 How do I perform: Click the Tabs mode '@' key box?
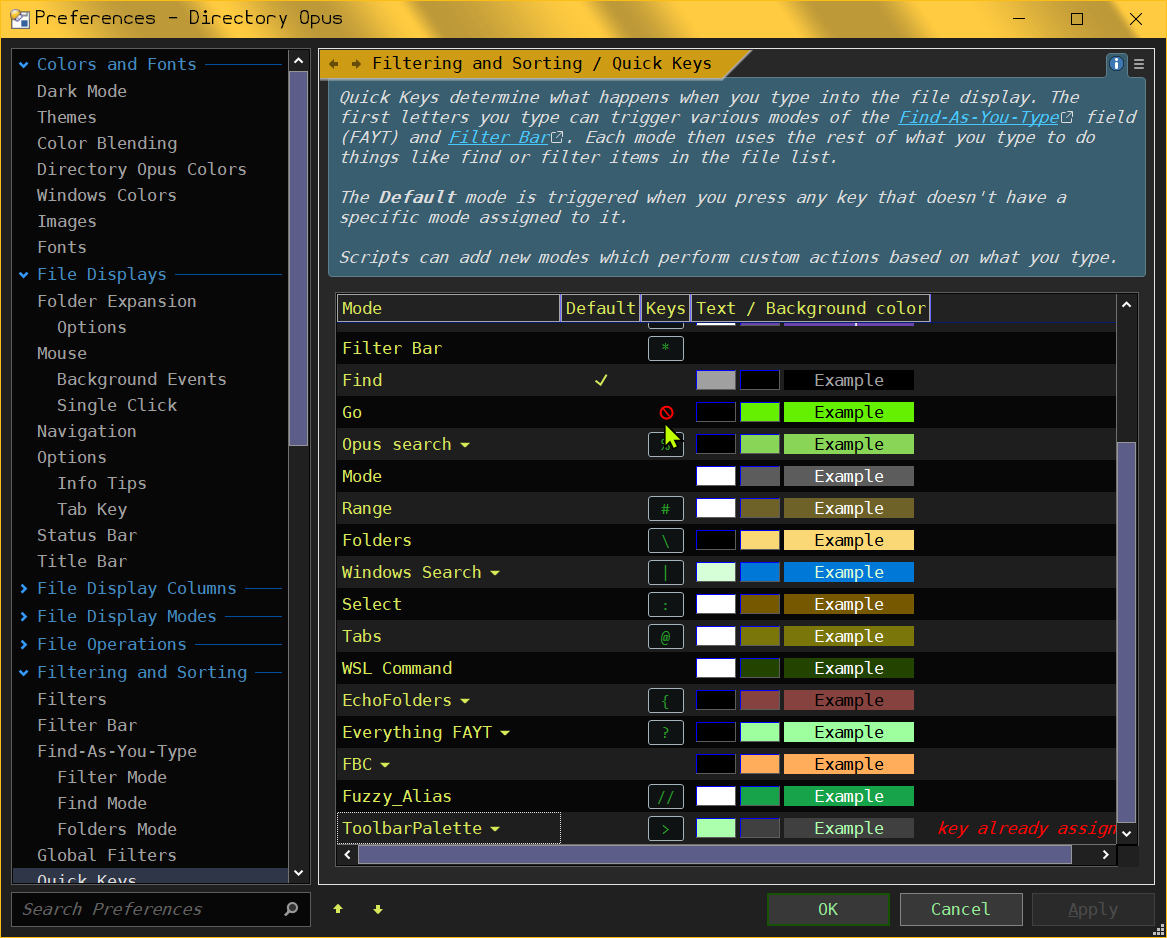(666, 636)
